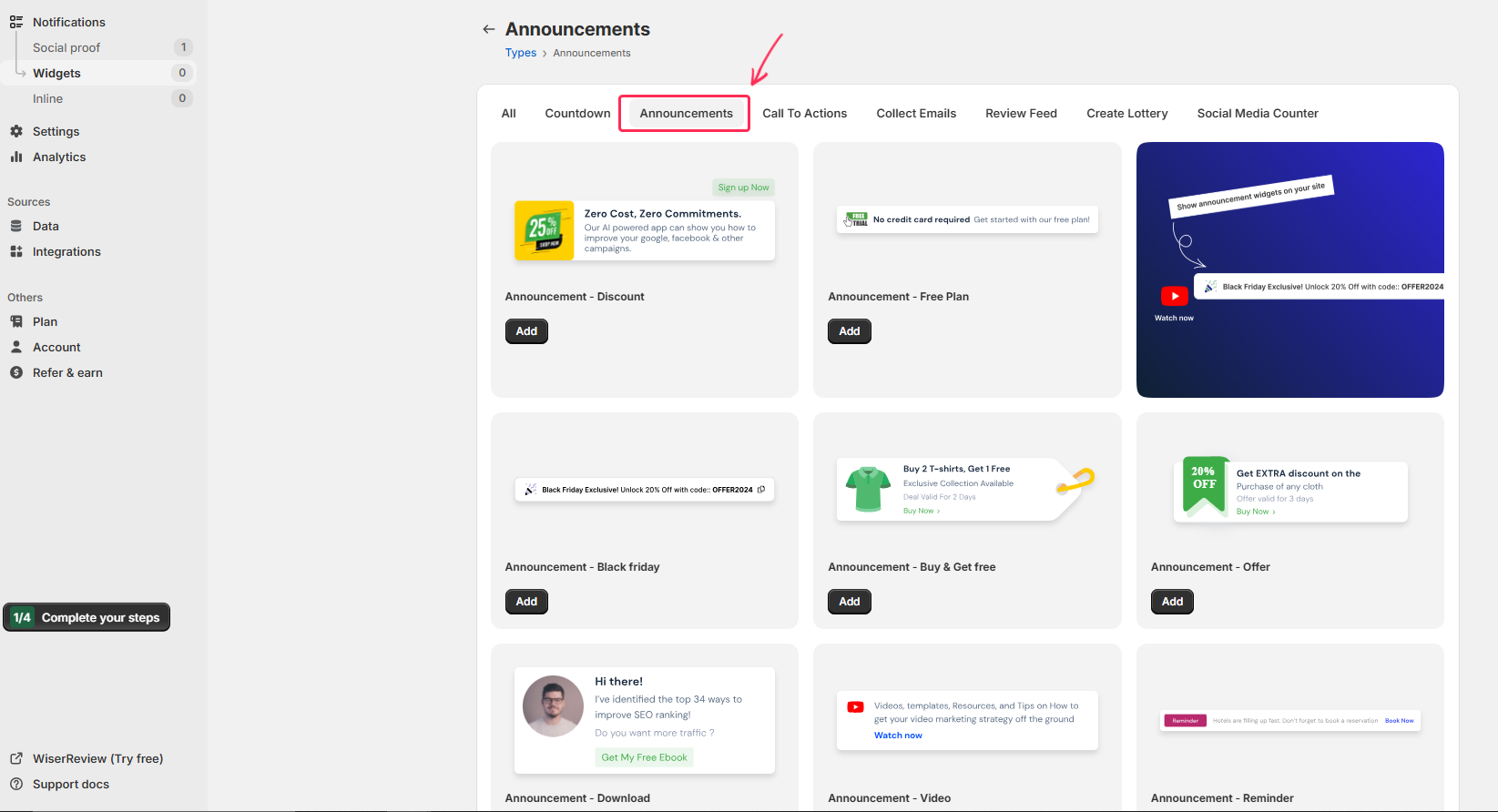Select the Announcements tab

tap(687, 114)
